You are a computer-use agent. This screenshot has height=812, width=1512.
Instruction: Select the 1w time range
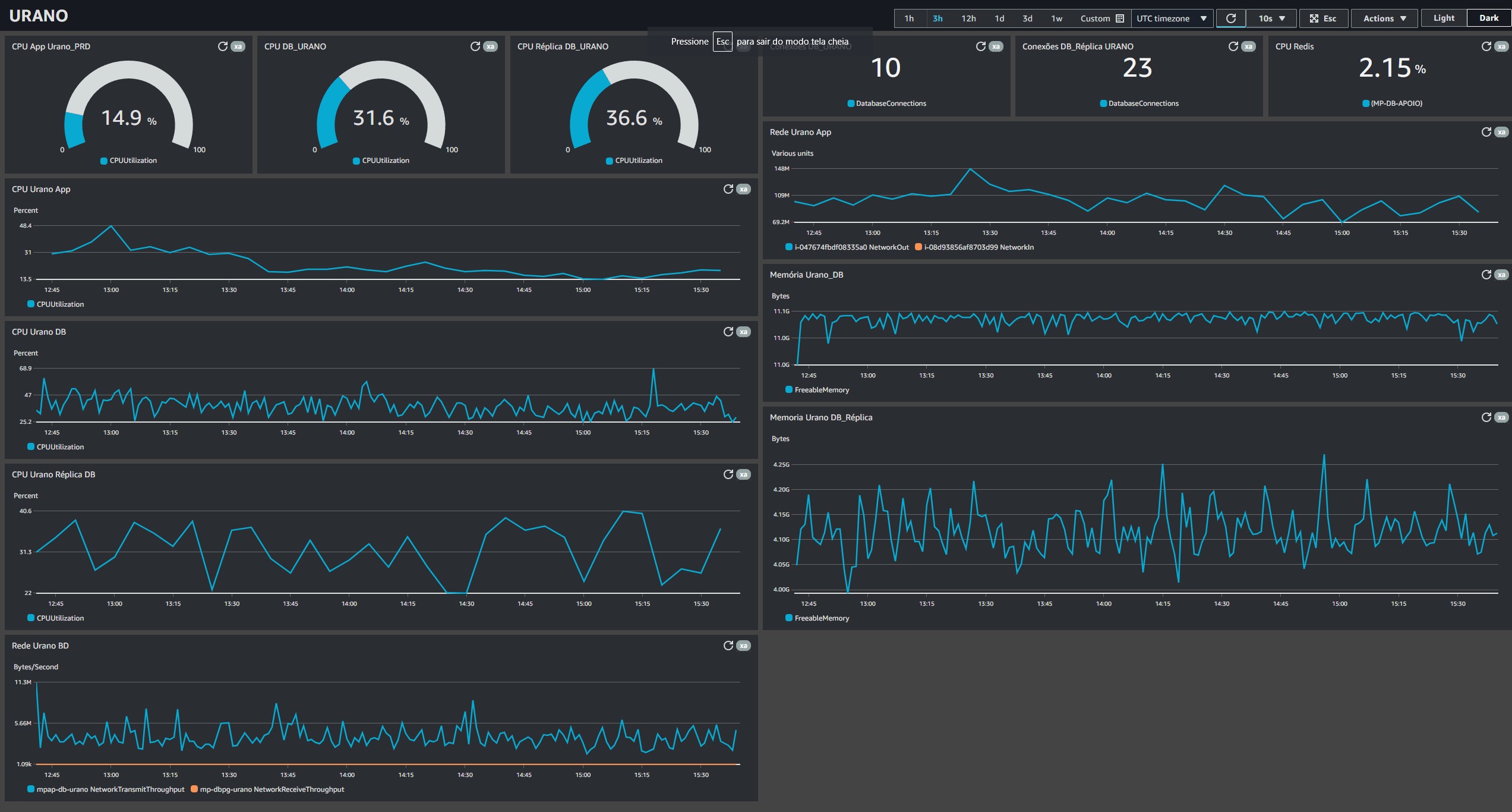[1056, 18]
